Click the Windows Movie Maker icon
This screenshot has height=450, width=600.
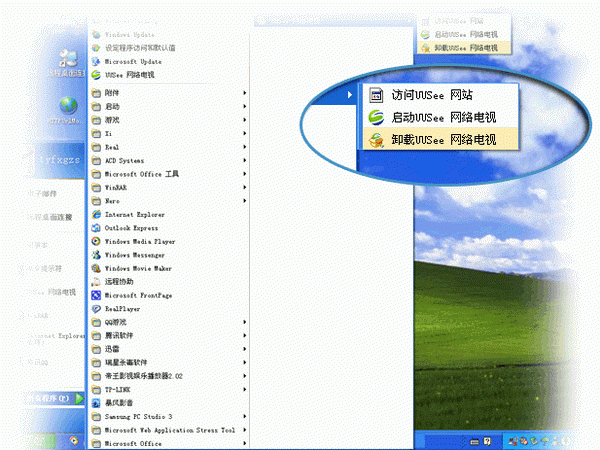point(96,268)
